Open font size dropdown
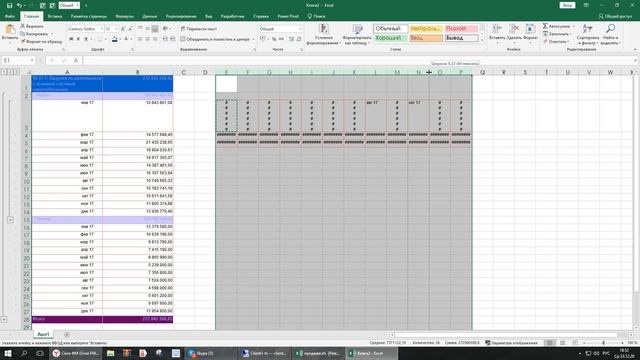This screenshot has width=640, height=360. coord(116,29)
